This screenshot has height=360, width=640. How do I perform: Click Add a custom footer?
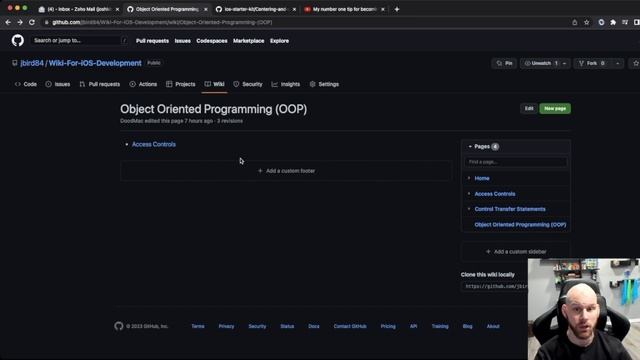tap(287, 171)
